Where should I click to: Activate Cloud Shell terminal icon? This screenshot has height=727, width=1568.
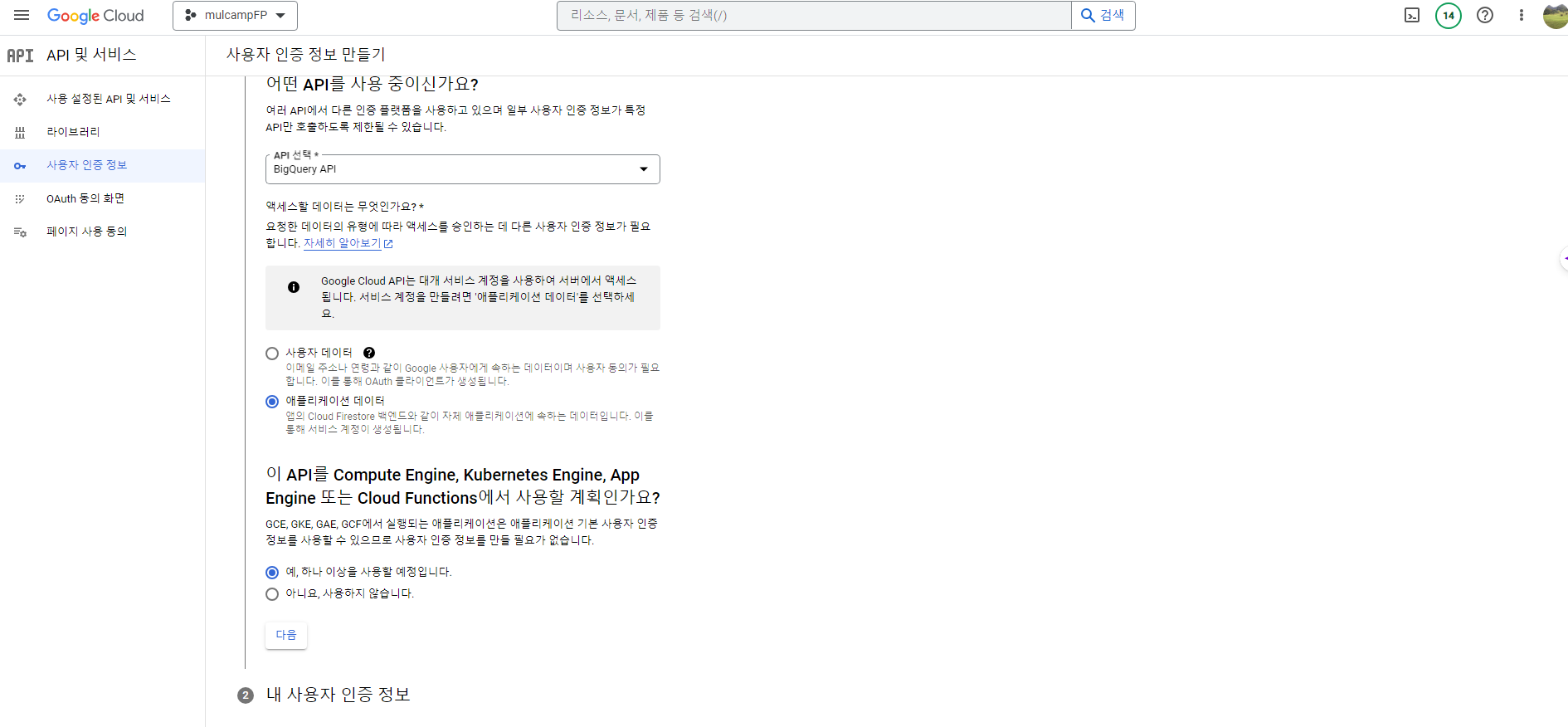pos(1412,15)
